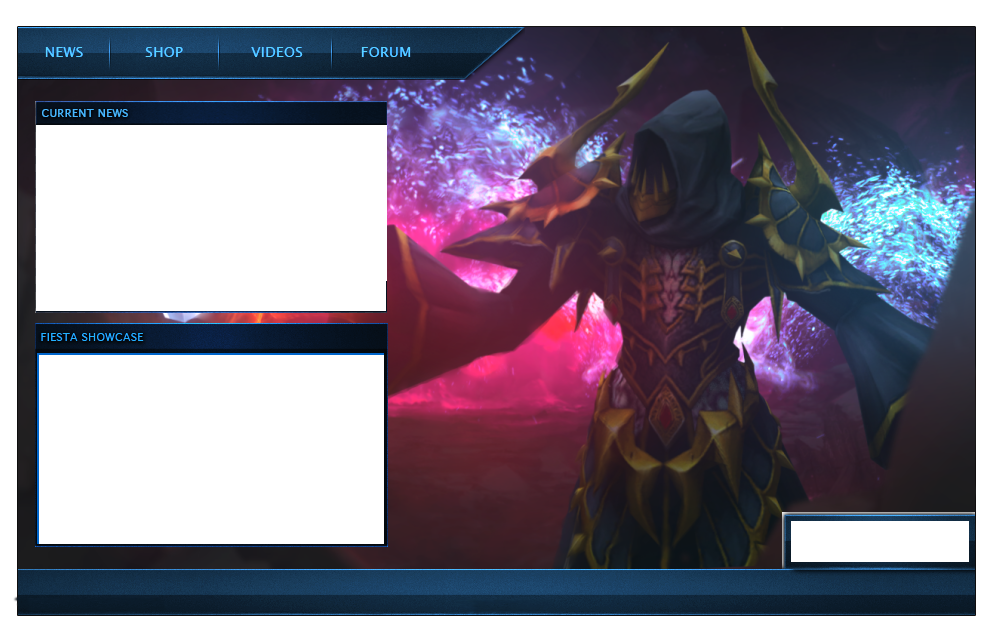
Task: Open the FORUM tab
Action: click(x=386, y=52)
